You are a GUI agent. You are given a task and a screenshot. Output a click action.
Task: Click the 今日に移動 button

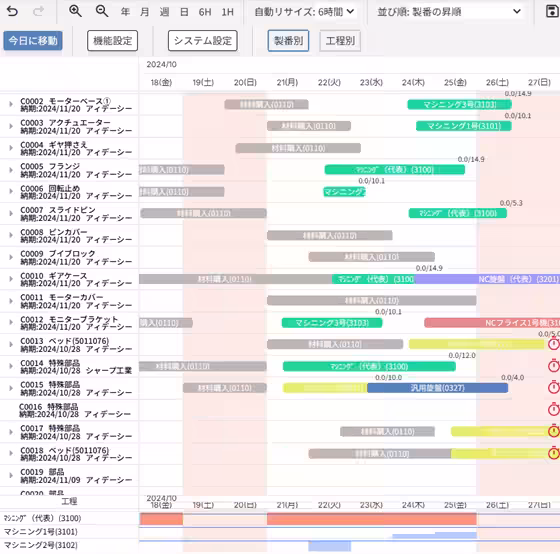click(33, 41)
